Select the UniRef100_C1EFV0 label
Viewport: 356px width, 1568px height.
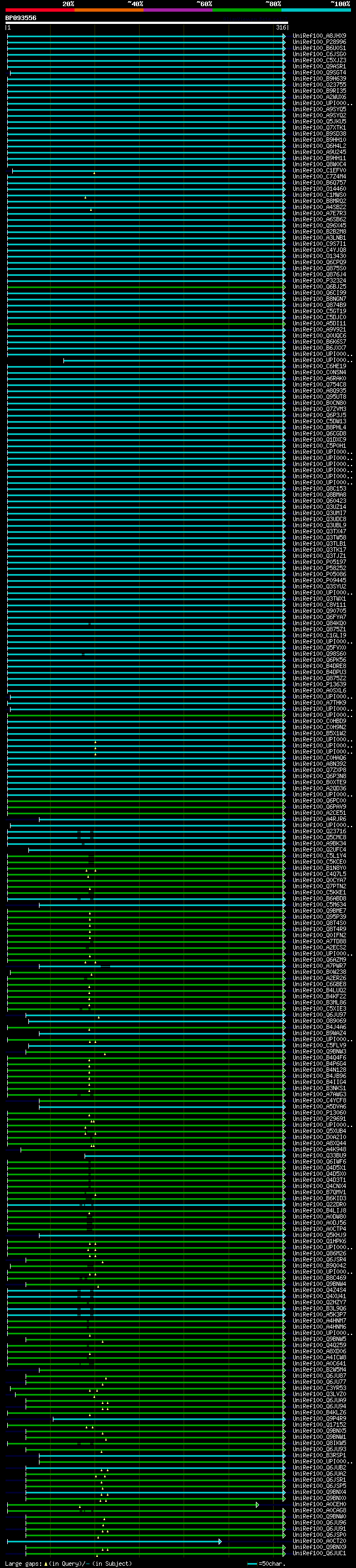click(x=319, y=170)
